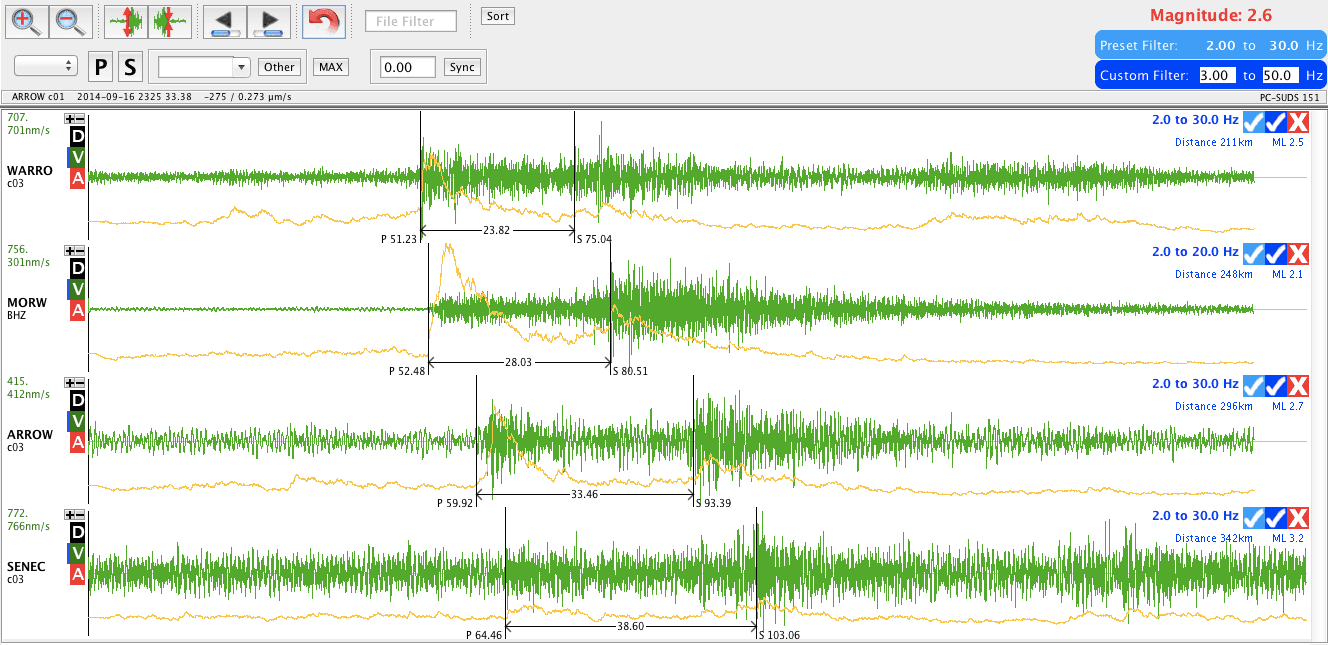
Task: Reject the SENEC trace with red X
Action: [x=1298, y=518]
